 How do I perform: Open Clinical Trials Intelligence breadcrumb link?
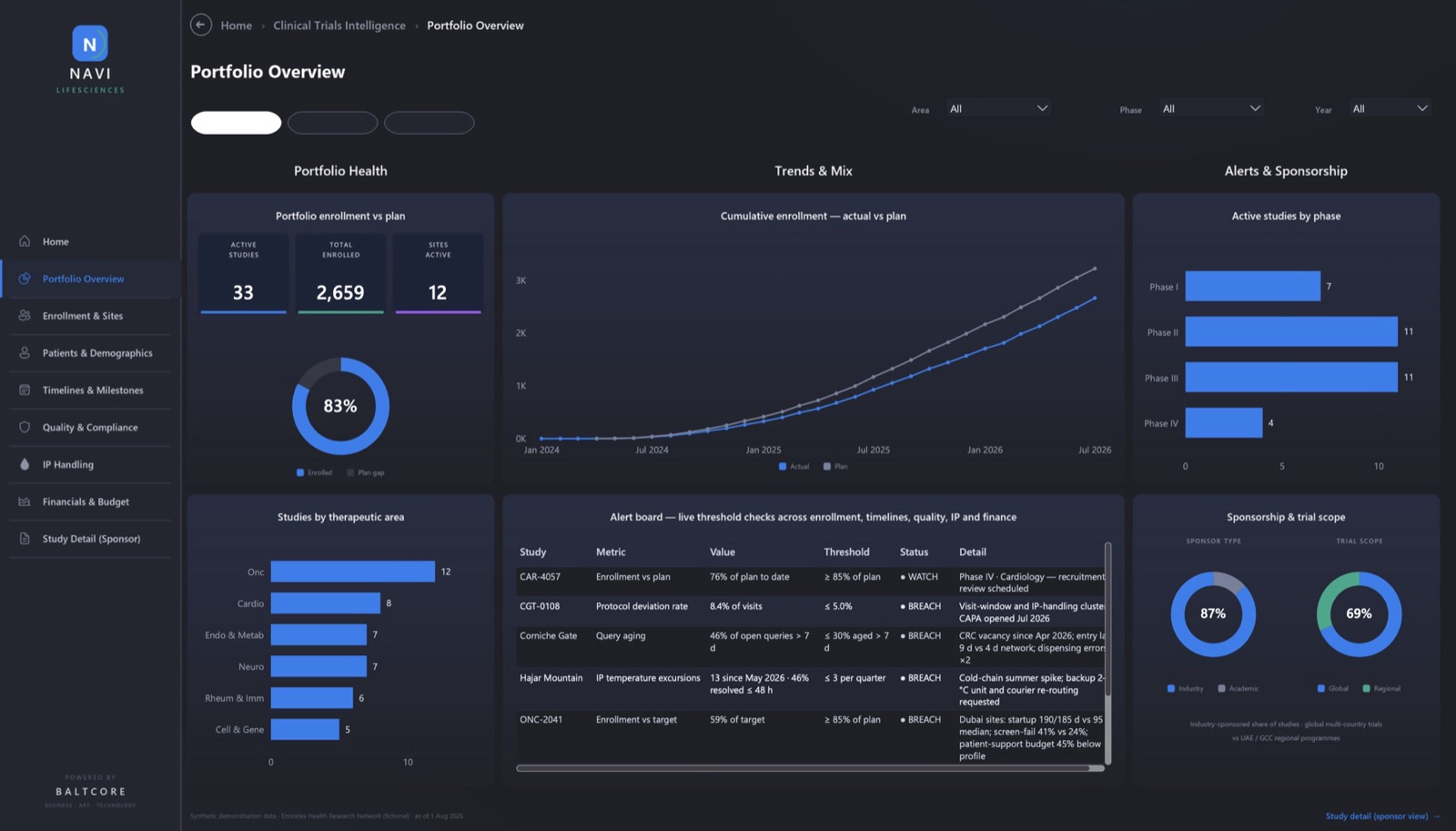pos(339,25)
